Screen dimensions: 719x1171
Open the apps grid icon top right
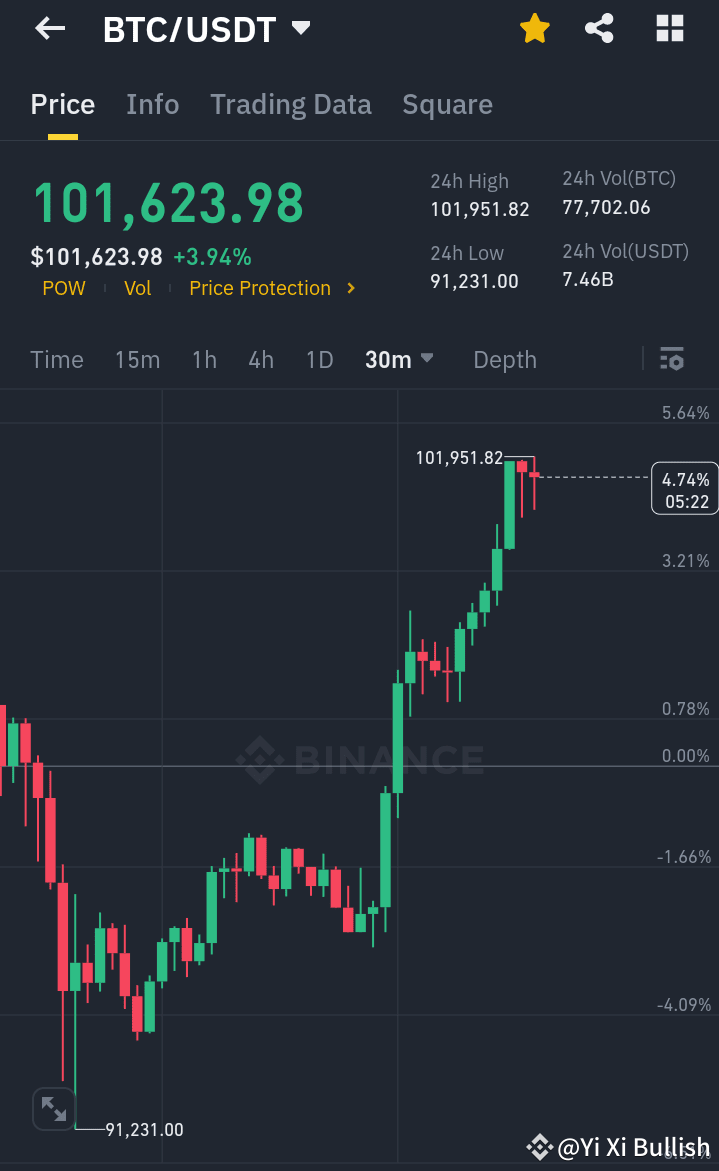coord(668,28)
